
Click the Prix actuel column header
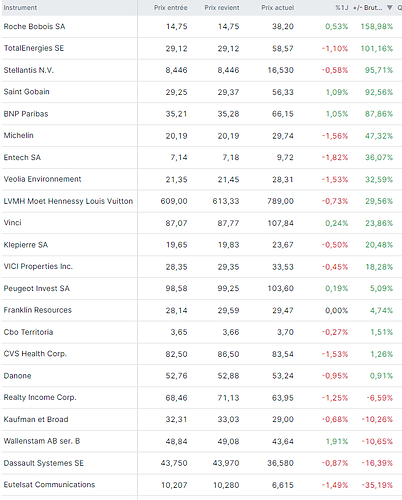[277, 8]
